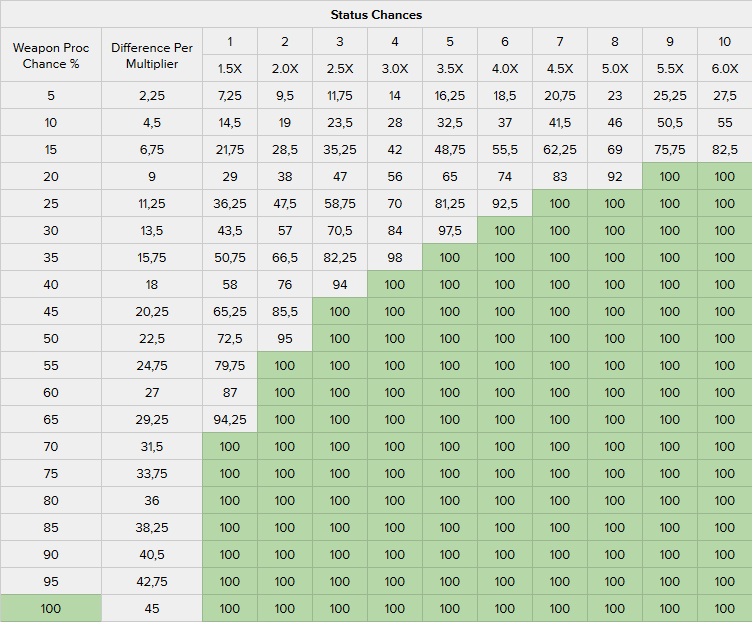Viewport: 752px width, 622px height.
Task: Click "100" in row 70 under 1.5X
Action: [230, 446]
